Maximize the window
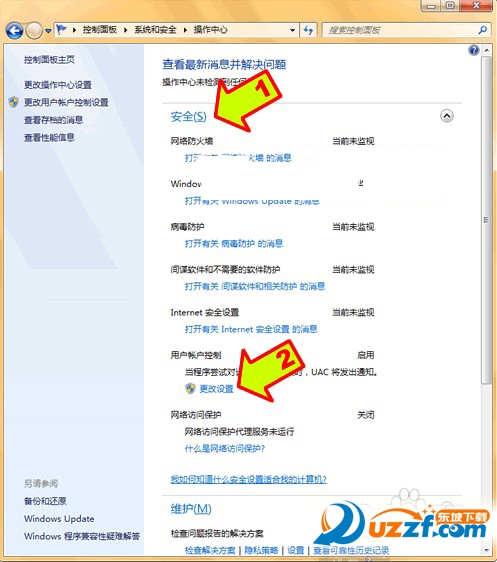The height and width of the screenshot is (562, 497). click(450, 6)
